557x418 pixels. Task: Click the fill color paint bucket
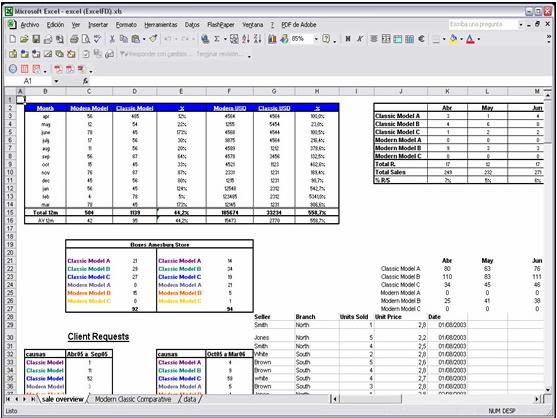click(453, 39)
